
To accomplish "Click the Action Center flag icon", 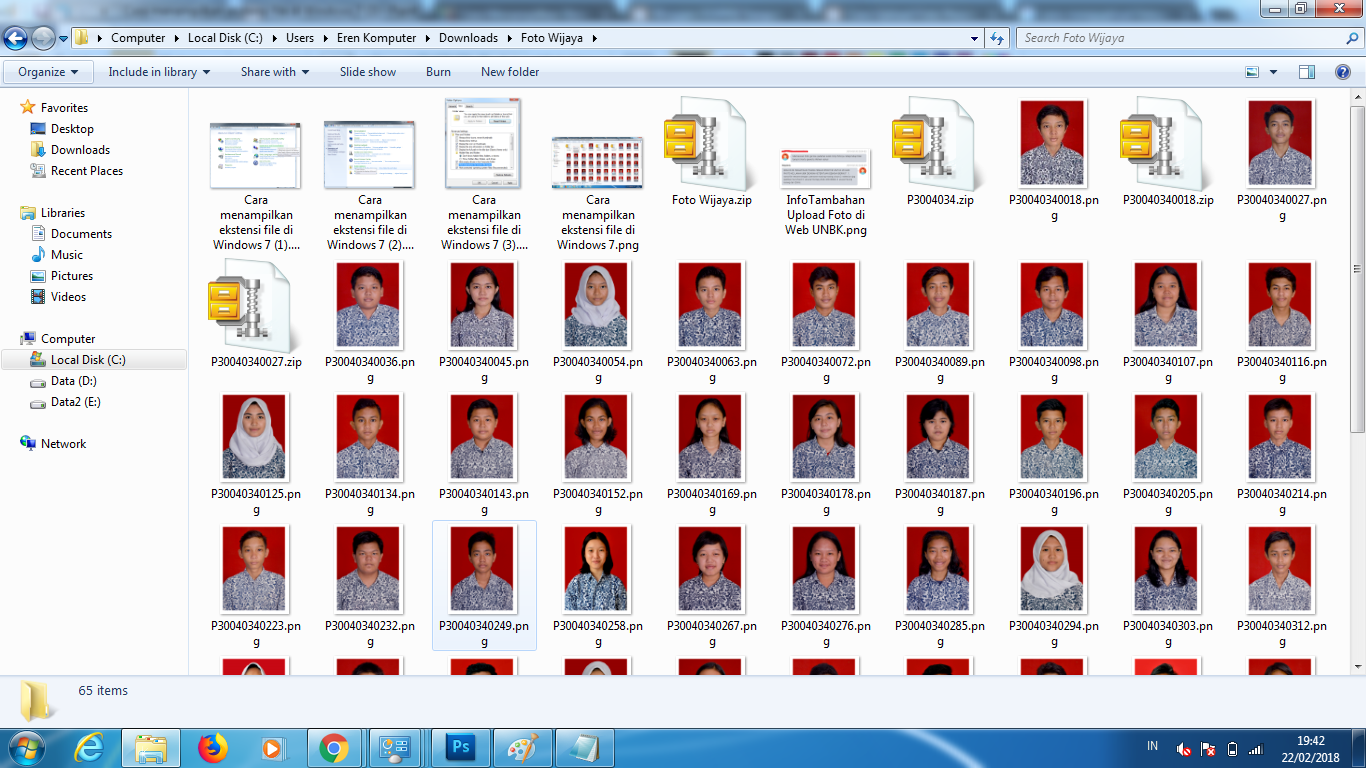I will point(1208,750).
